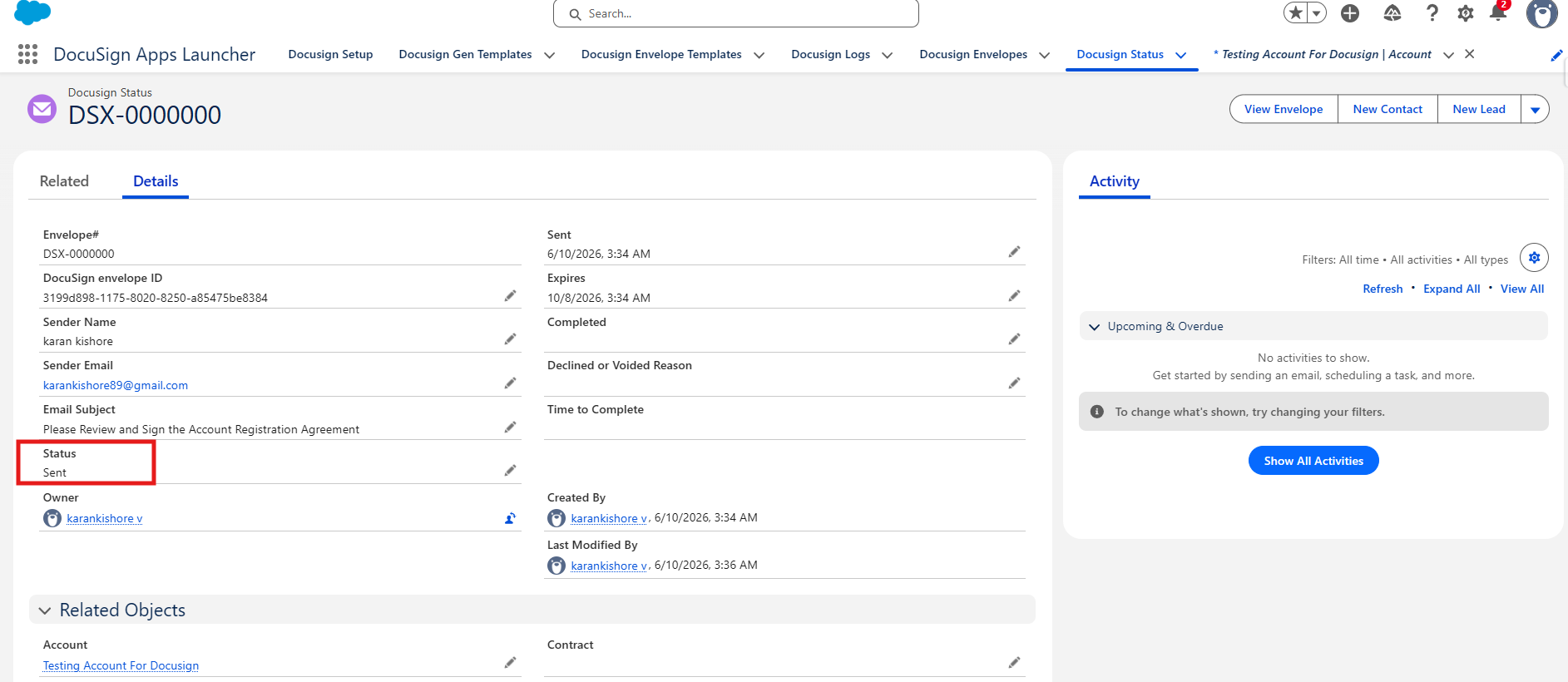Edit the Account field pencil
This screenshot has width=1568, height=682.
point(510,663)
